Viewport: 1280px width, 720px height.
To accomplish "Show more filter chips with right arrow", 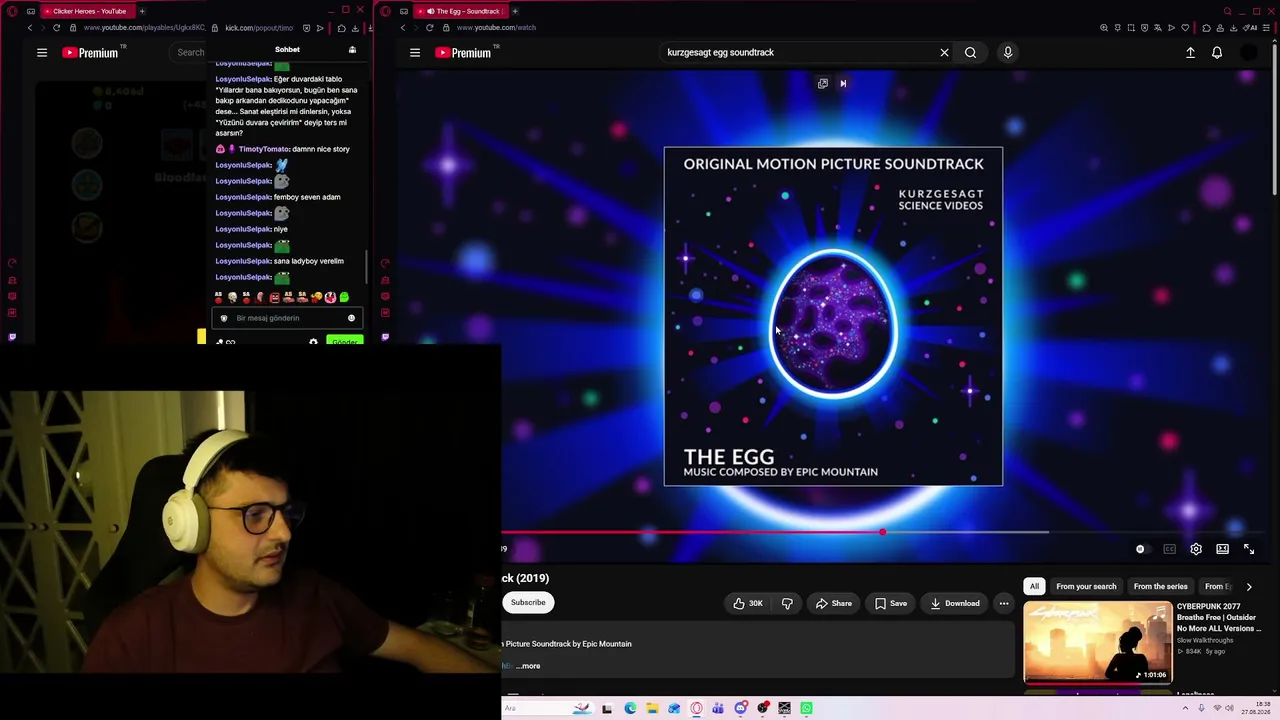I will pyautogui.click(x=1249, y=587).
